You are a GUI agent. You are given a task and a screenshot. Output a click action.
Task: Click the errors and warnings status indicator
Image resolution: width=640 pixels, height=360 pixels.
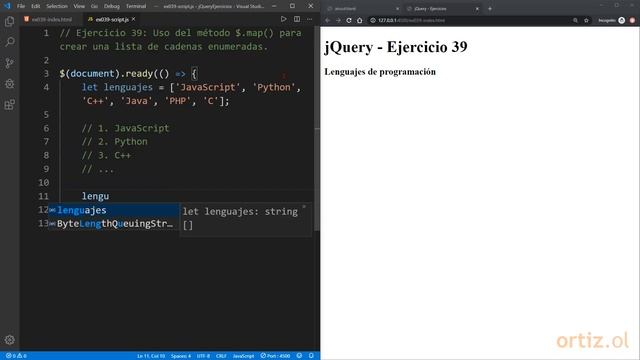pyautogui.click(x=16, y=356)
